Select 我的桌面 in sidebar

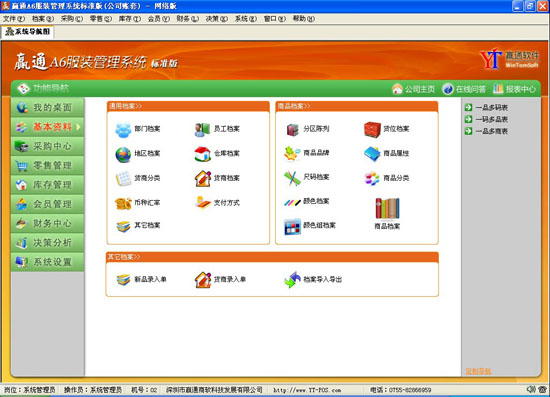47,107
